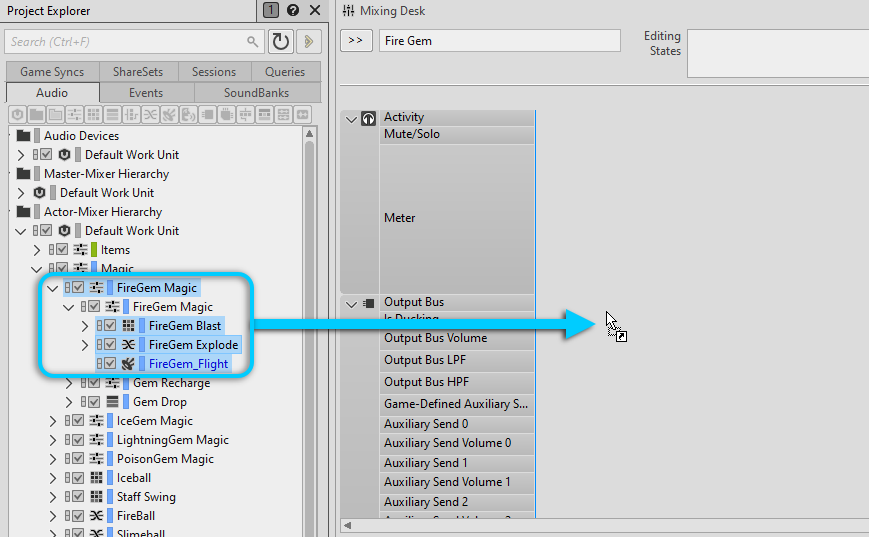
Task: Expand the FireGem Explode container
Action: [x=85, y=345]
